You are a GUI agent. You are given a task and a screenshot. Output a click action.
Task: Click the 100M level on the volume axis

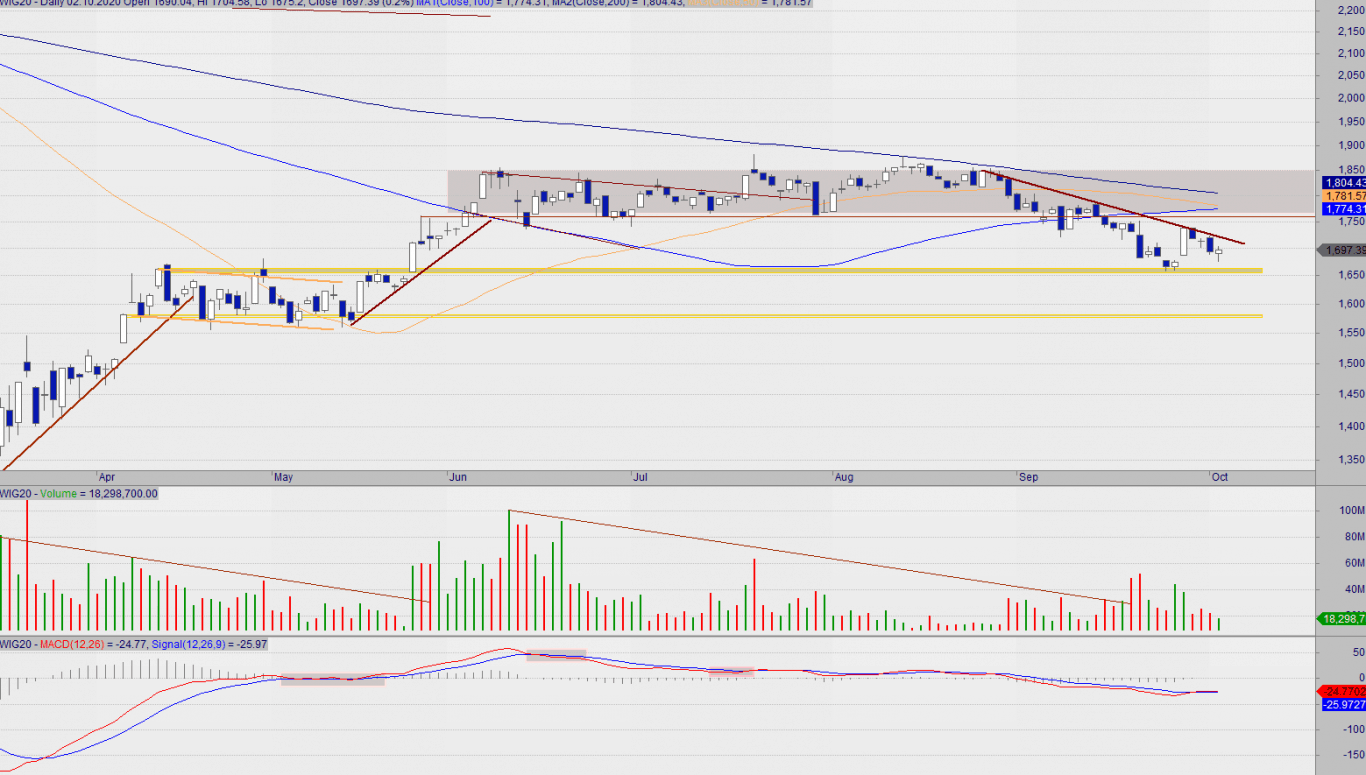pyautogui.click(x=1352, y=511)
